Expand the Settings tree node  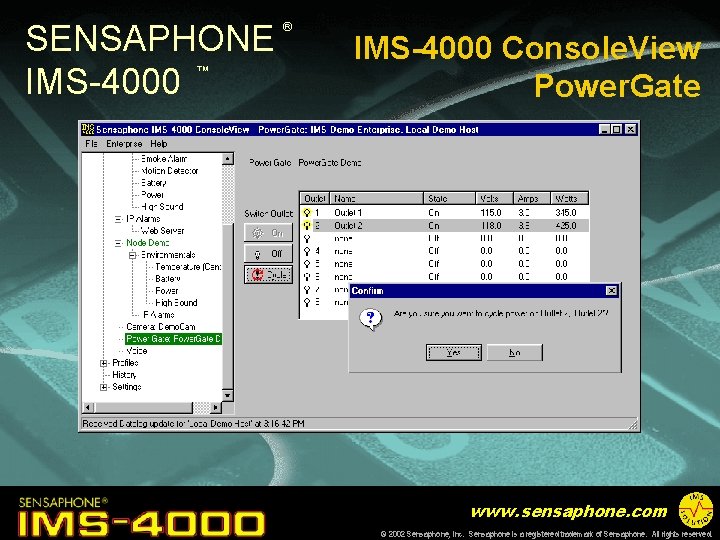click(x=104, y=387)
